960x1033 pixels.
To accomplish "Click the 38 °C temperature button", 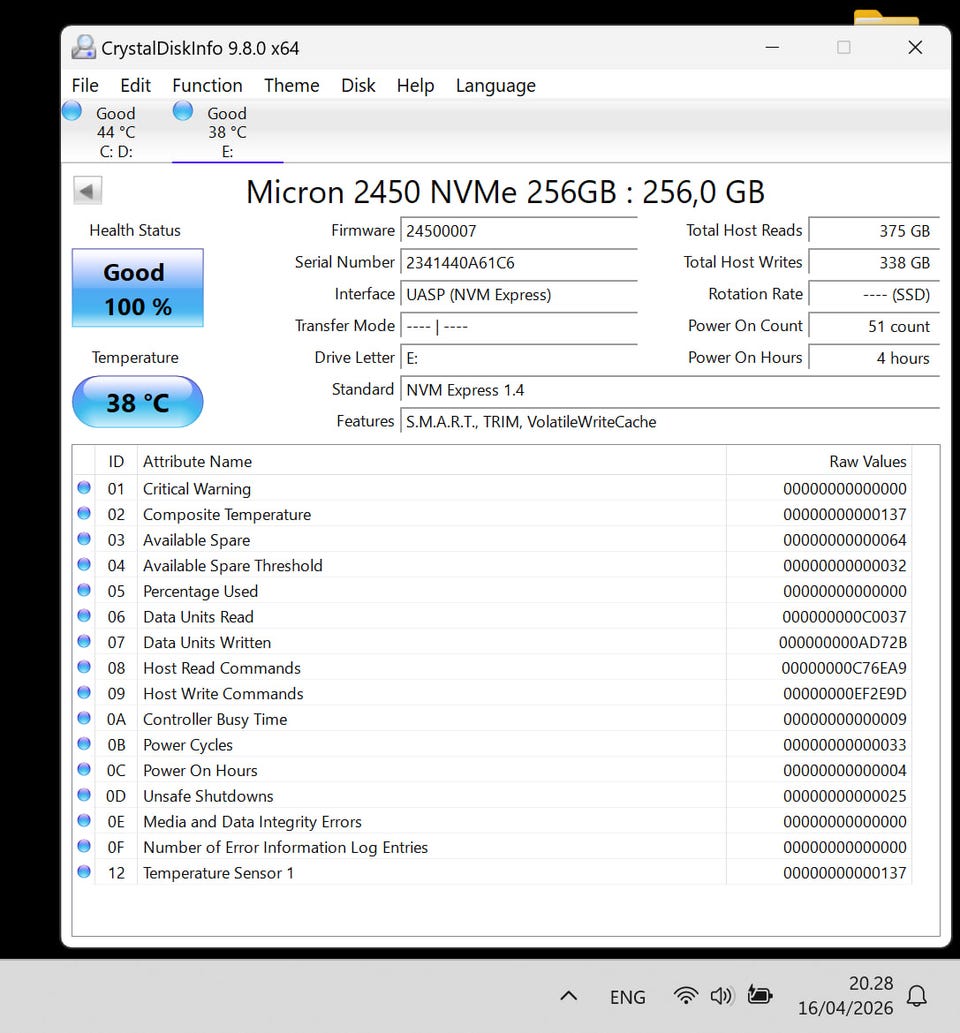I will tap(137, 402).
